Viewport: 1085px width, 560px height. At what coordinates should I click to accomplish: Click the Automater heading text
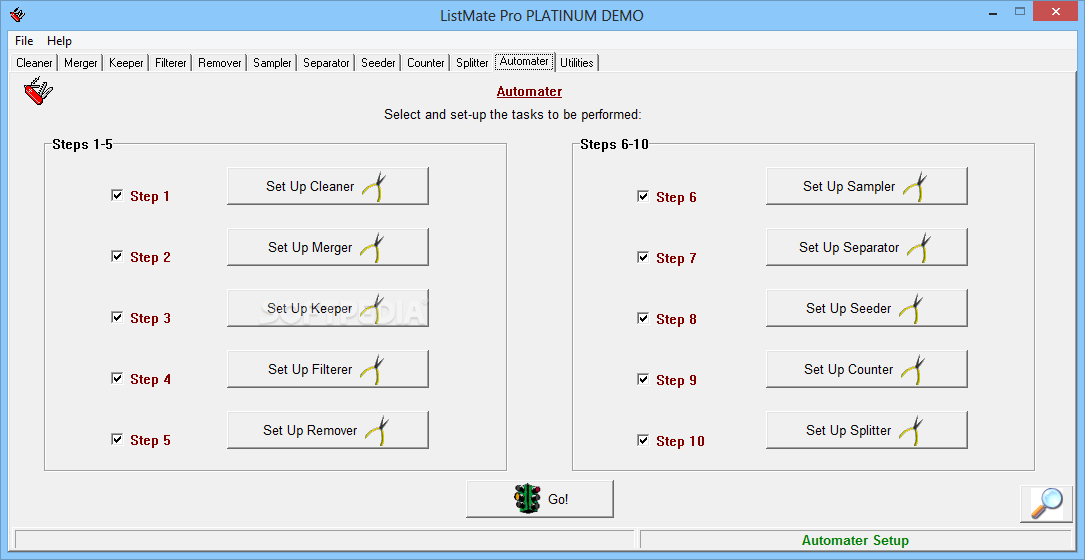pyautogui.click(x=529, y=91)
